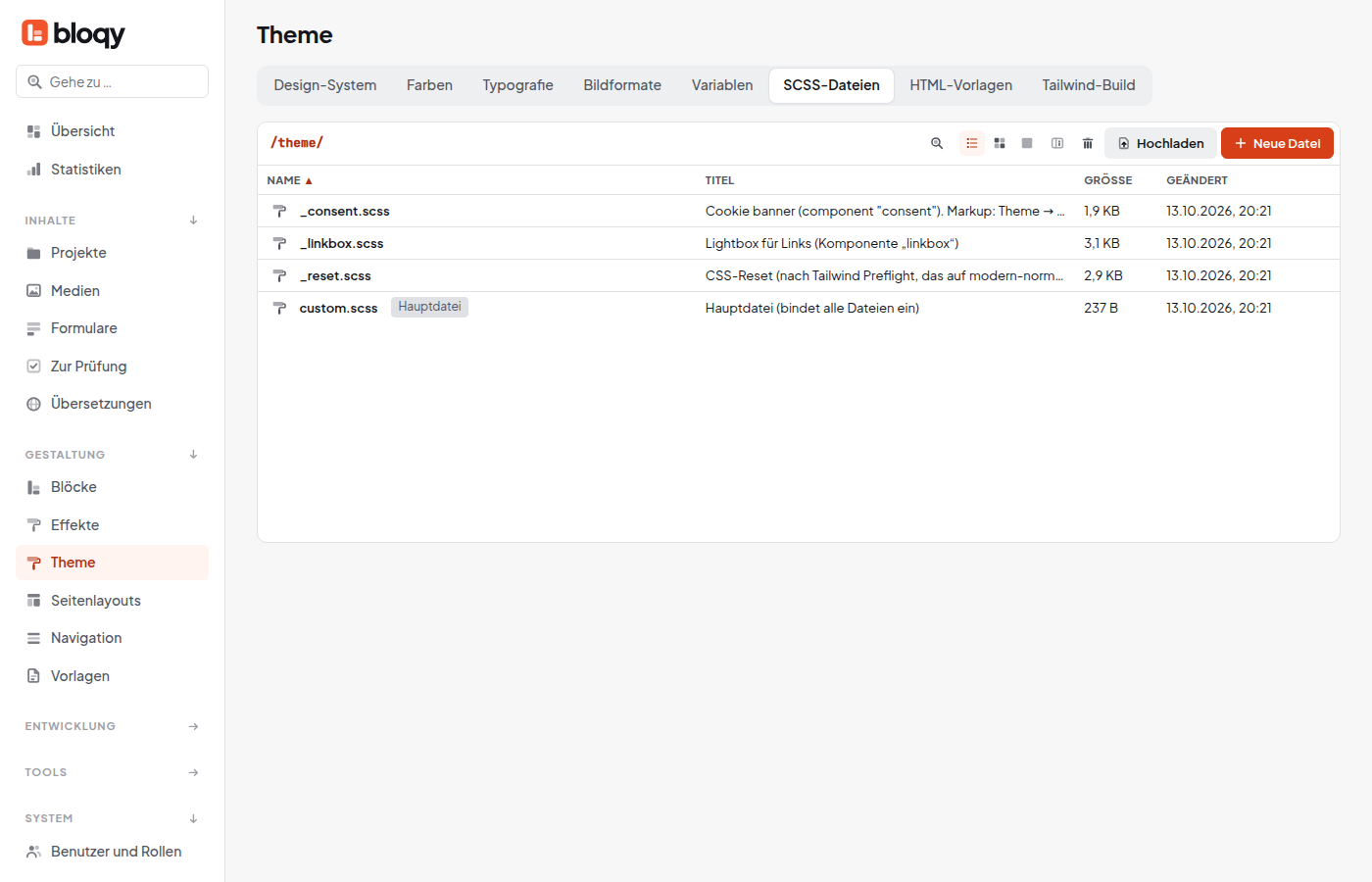1372x882 pixels.
Task: Open Benutzer und Rollen
Action: pos(112,852)
